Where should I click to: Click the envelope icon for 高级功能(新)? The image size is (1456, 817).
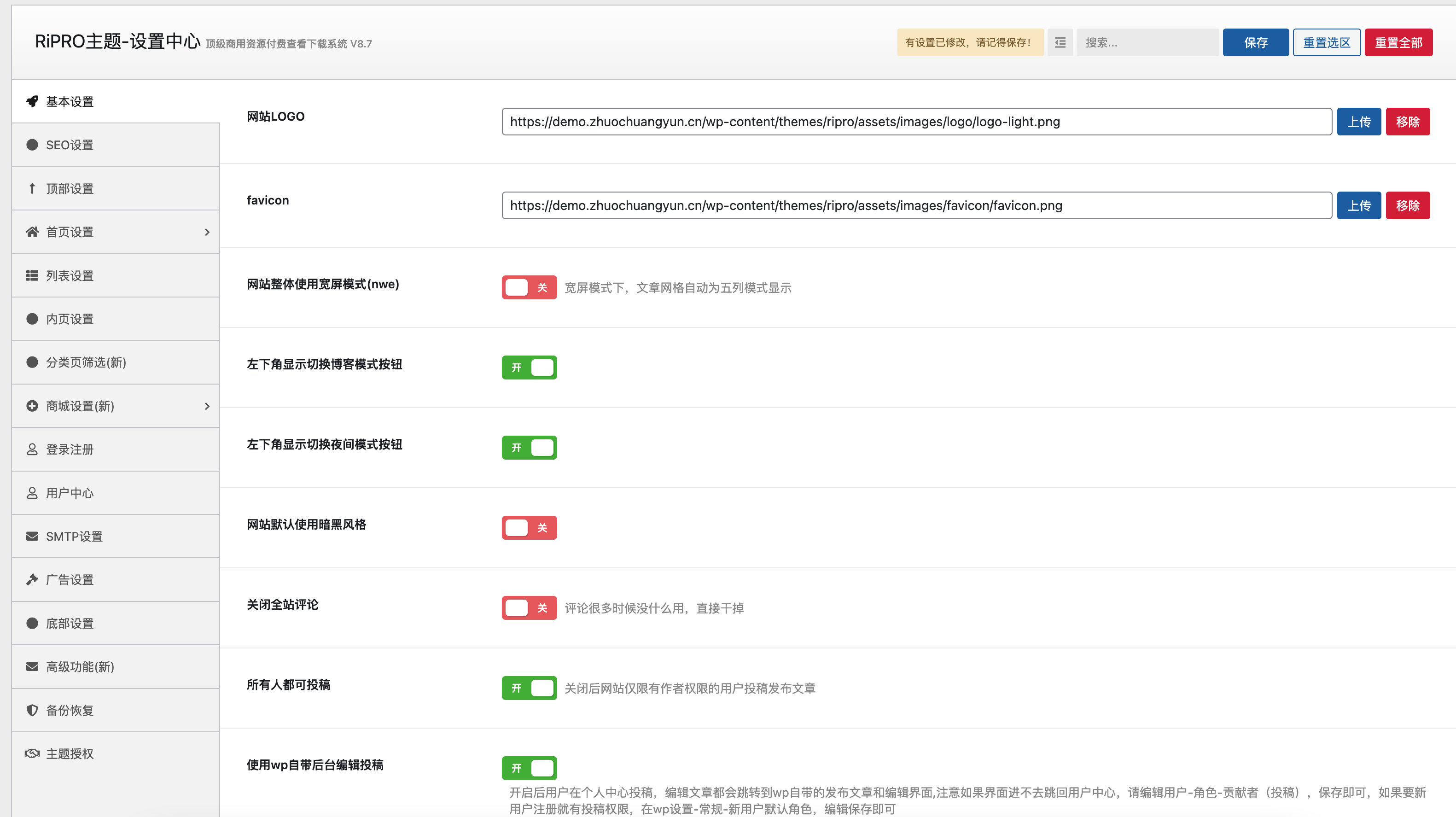pos(32,666)
